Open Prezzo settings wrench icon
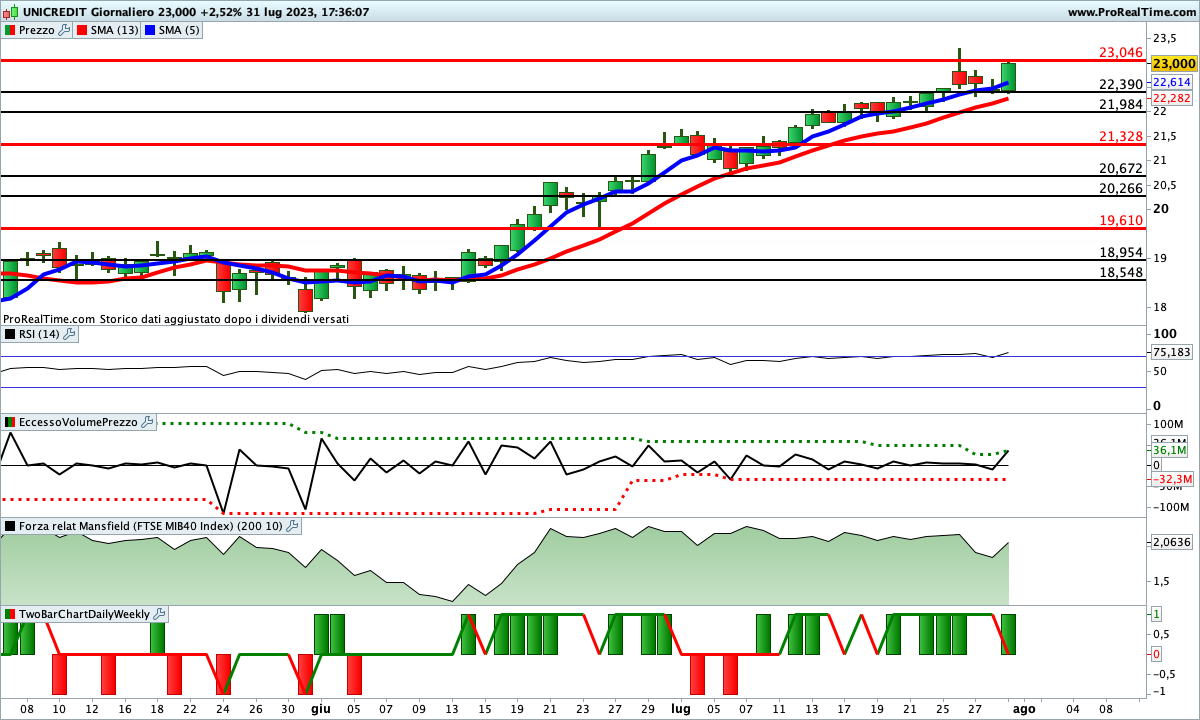Viewport: 1200px width, 720px height. tap(65, 30)
